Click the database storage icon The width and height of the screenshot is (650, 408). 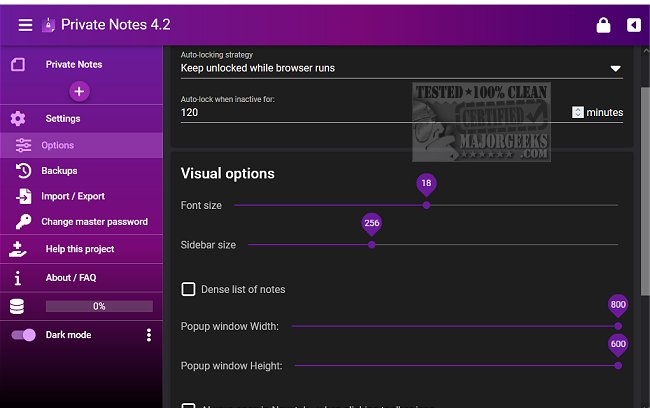[17, 306]
